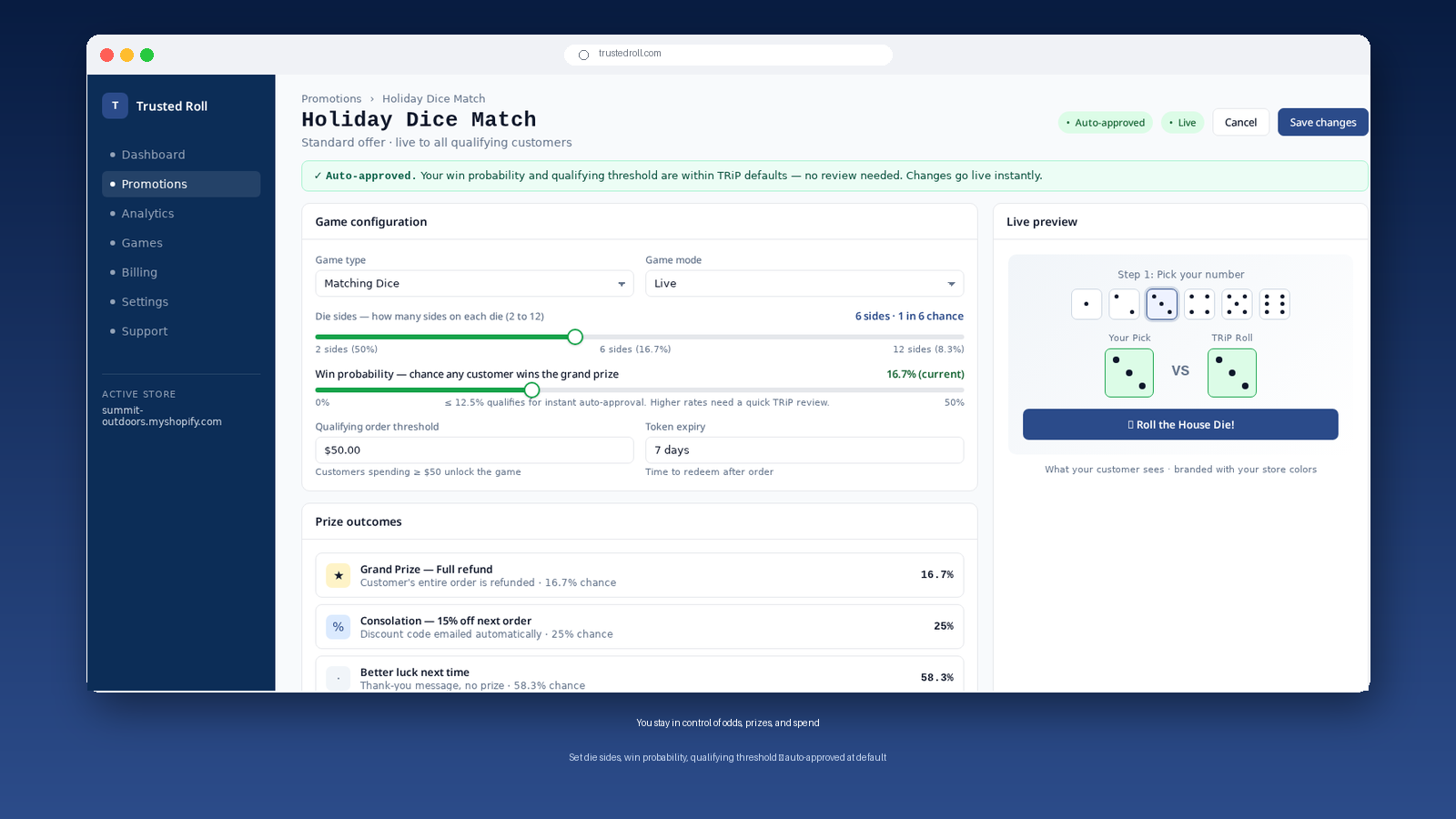Viewport: 1456px width, 819px height.
Task: Pick die face three in preview
Action: (x=1161, y=304)
